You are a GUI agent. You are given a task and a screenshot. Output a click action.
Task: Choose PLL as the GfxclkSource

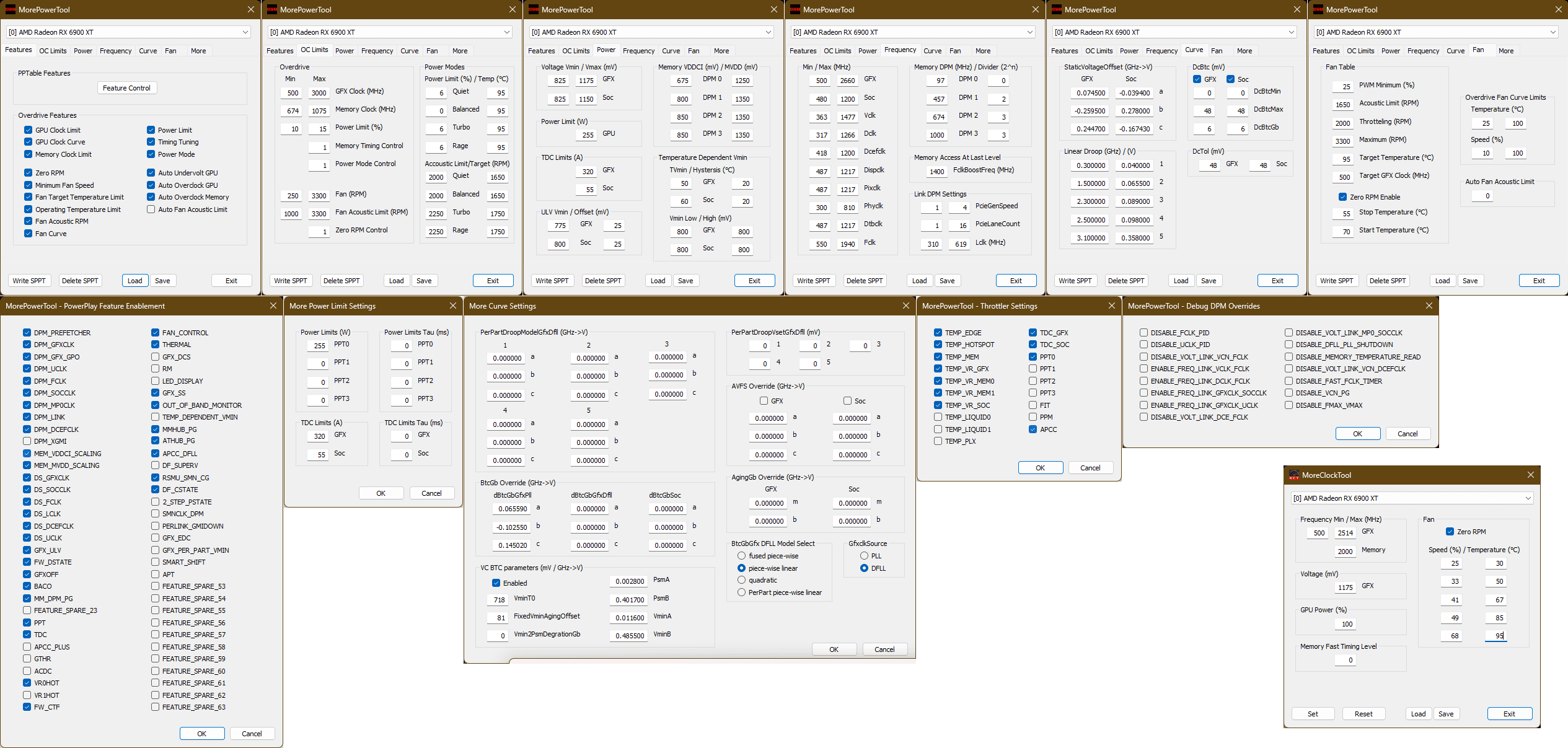point(864,556)
